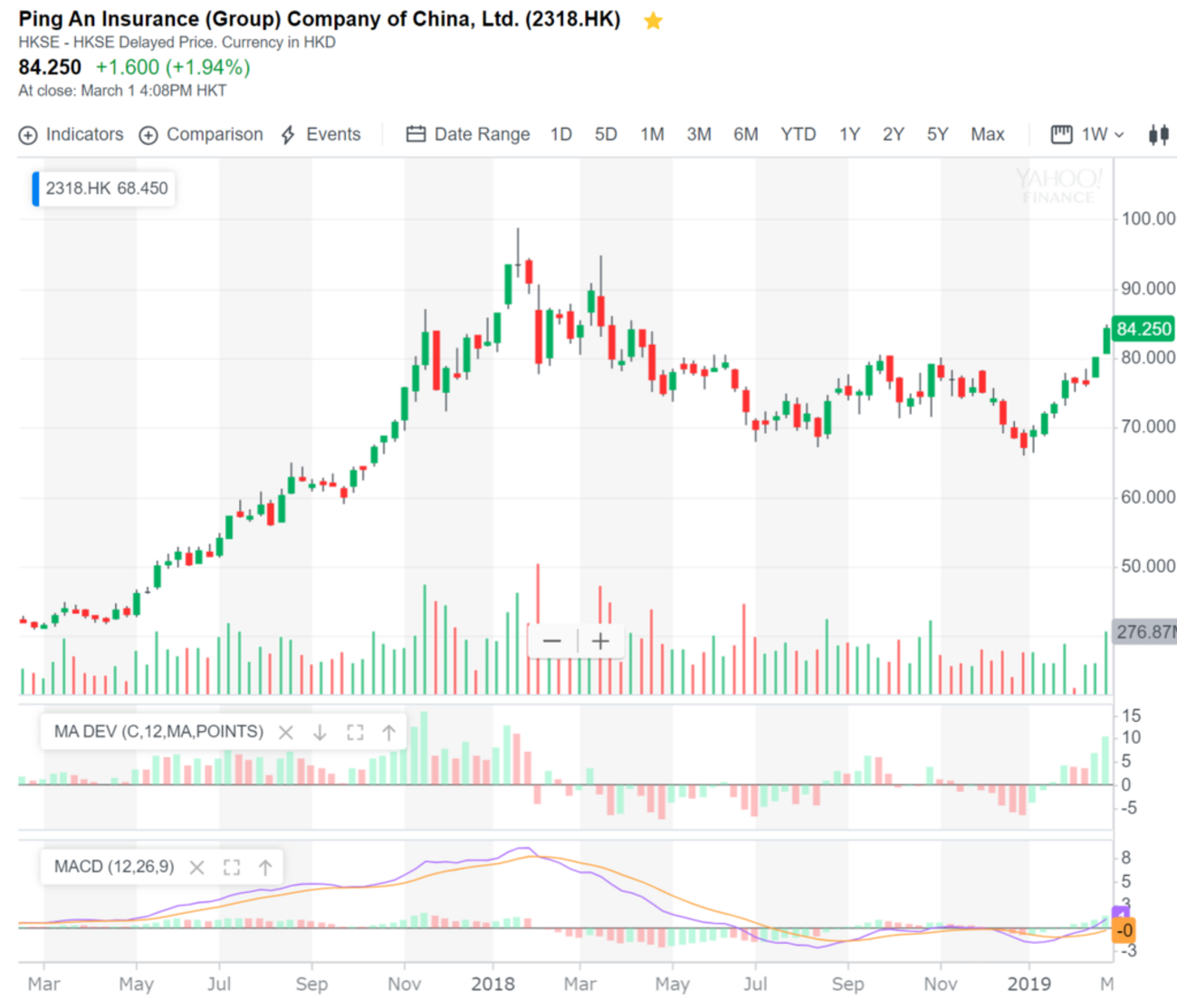
Task: Maximize the MA DEV panel
Action: 355,732
